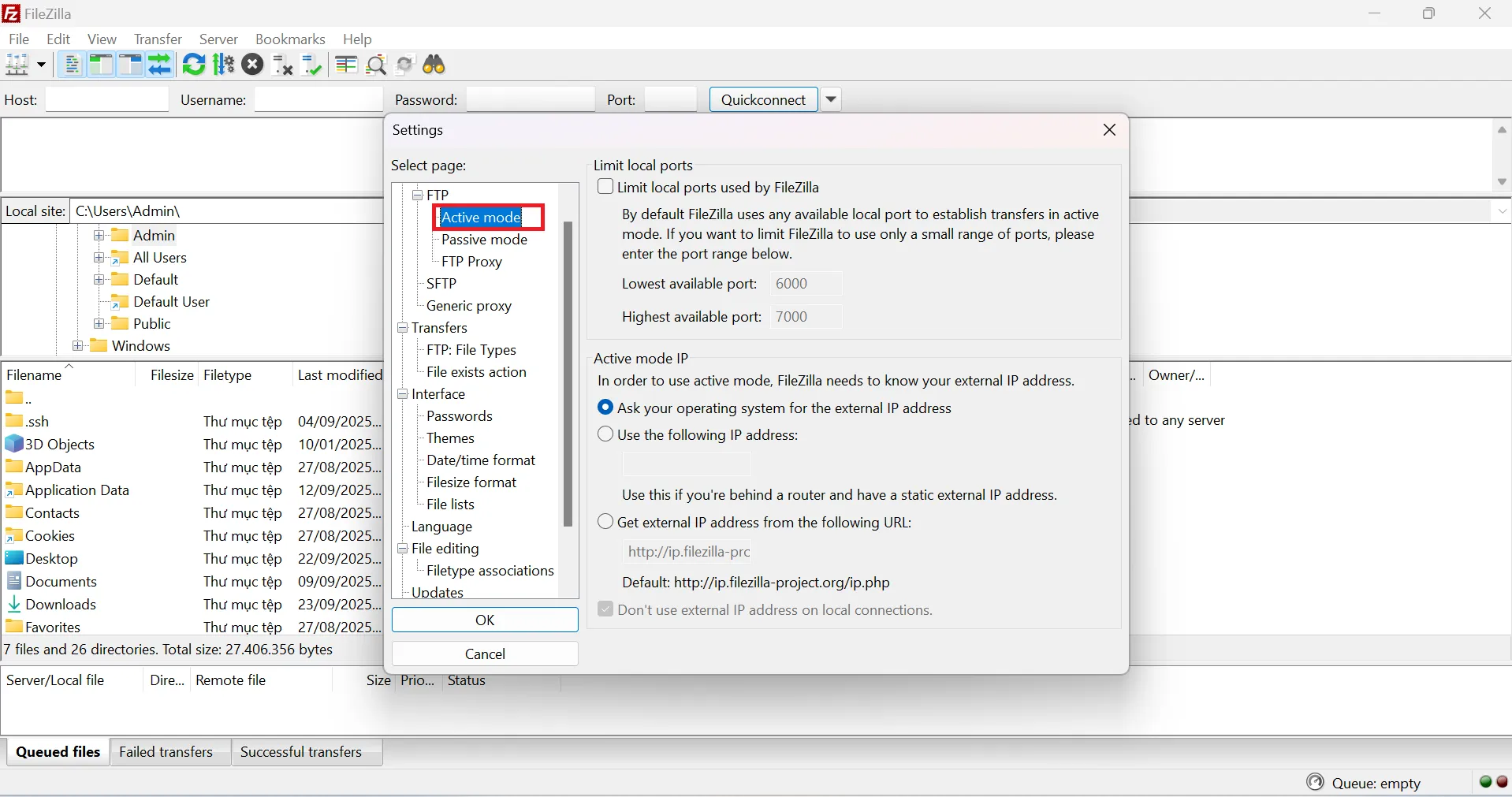The width and height of the screenshot is (1512, 797).
Task: Open the Site Manager icon
Action: pos(17,65)
